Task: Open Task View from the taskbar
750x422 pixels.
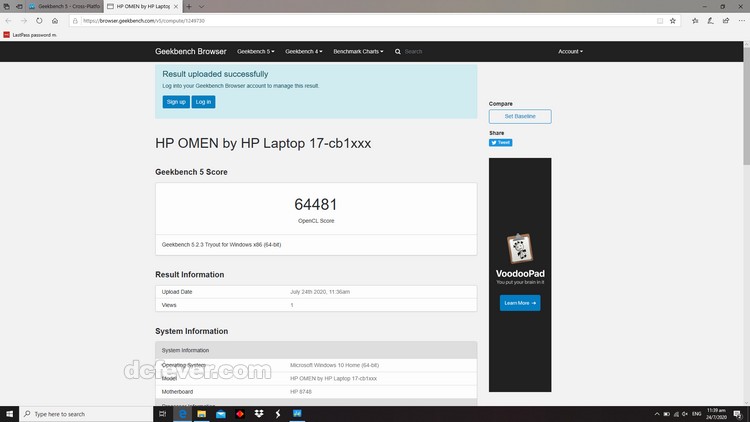Action: 163,414
